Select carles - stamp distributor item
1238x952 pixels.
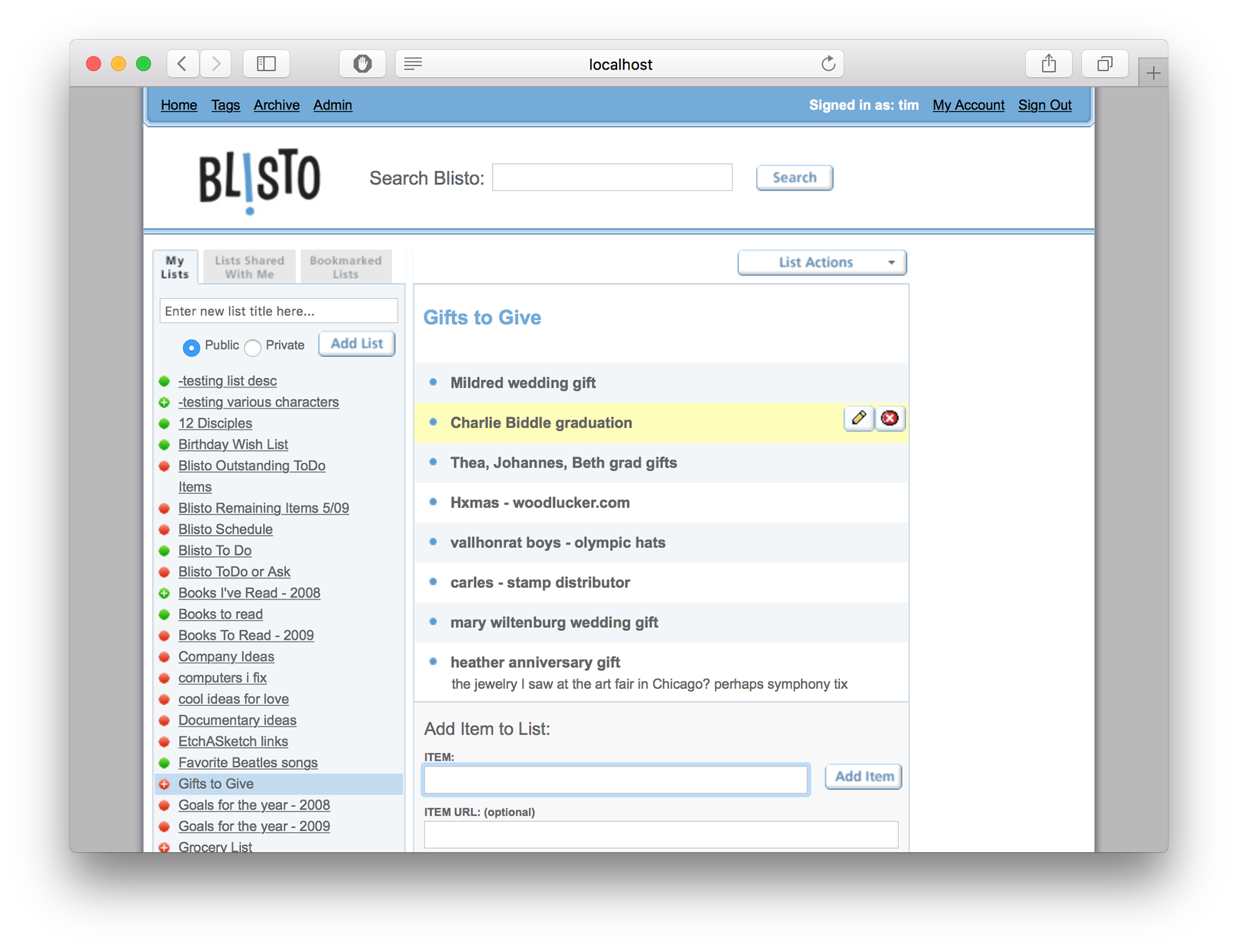[x=661, y=583]
